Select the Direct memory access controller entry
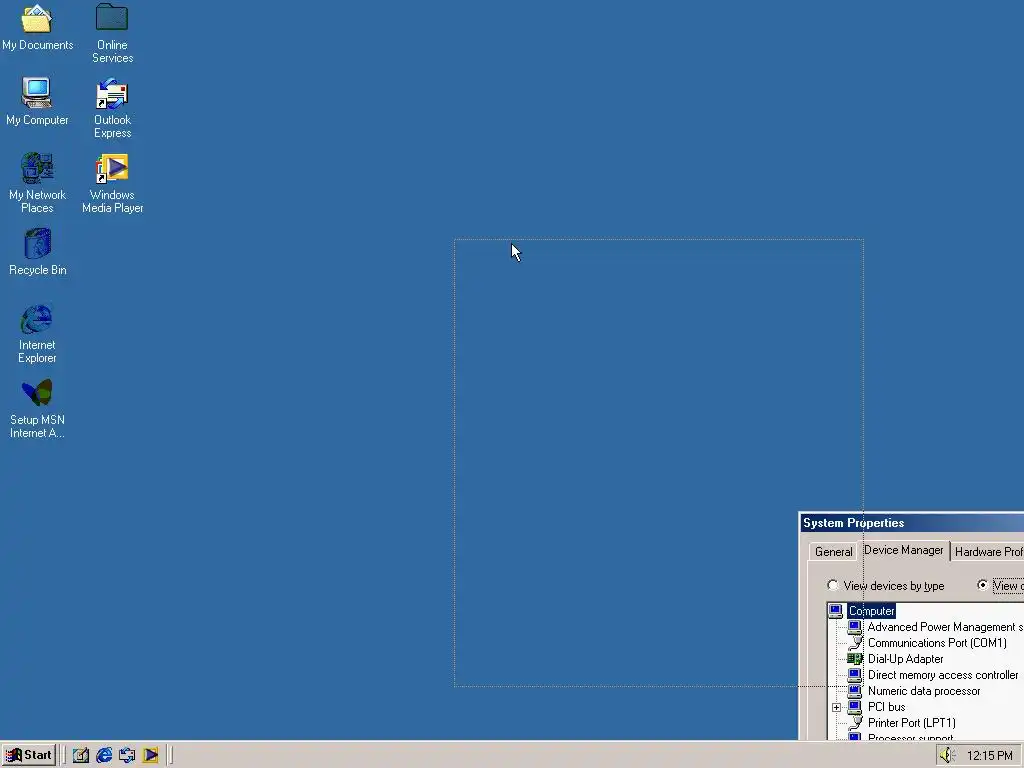 [942, 675]
